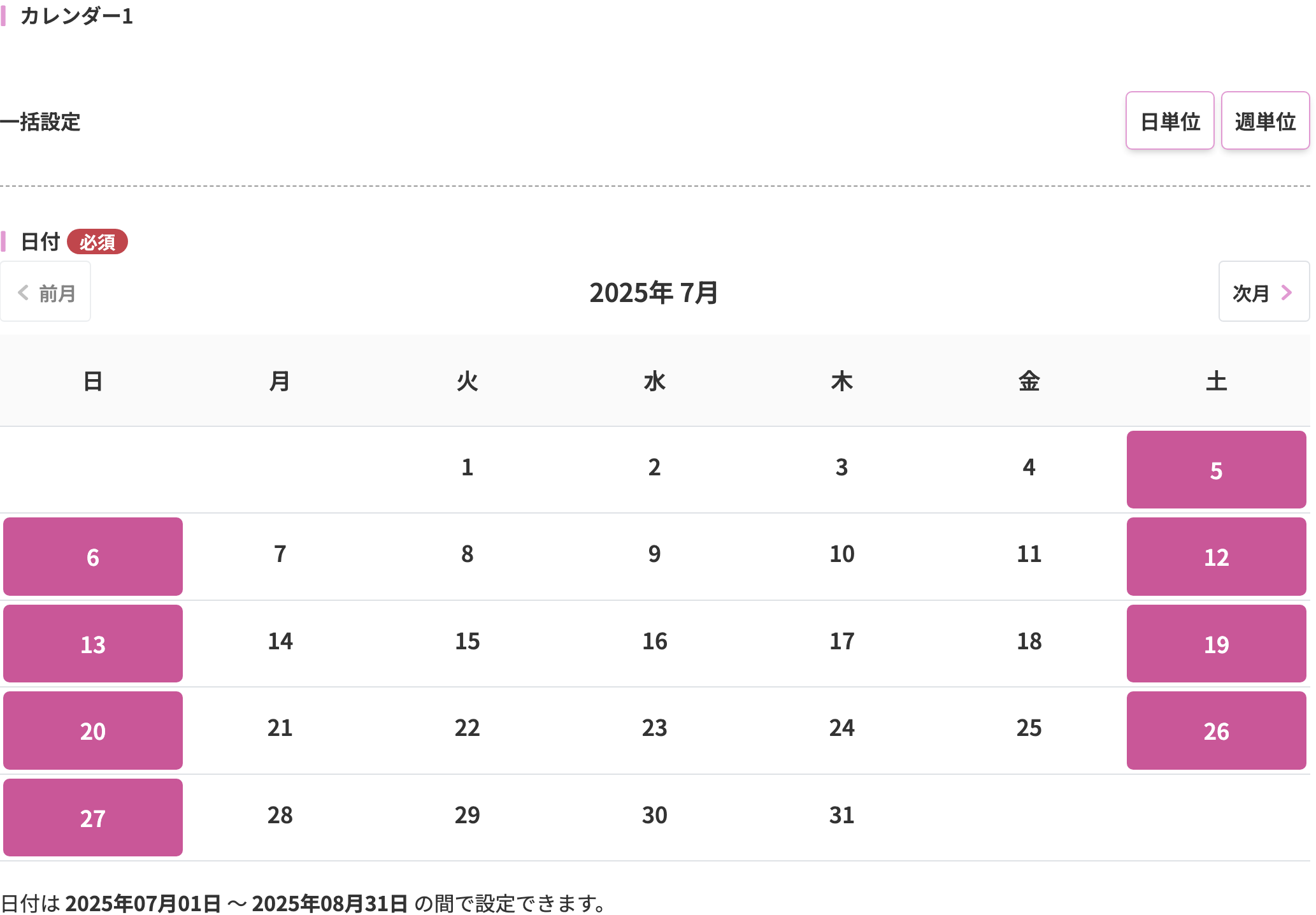
Task: Toggle highlighted date 13
Action: click(x=93, y=644)
